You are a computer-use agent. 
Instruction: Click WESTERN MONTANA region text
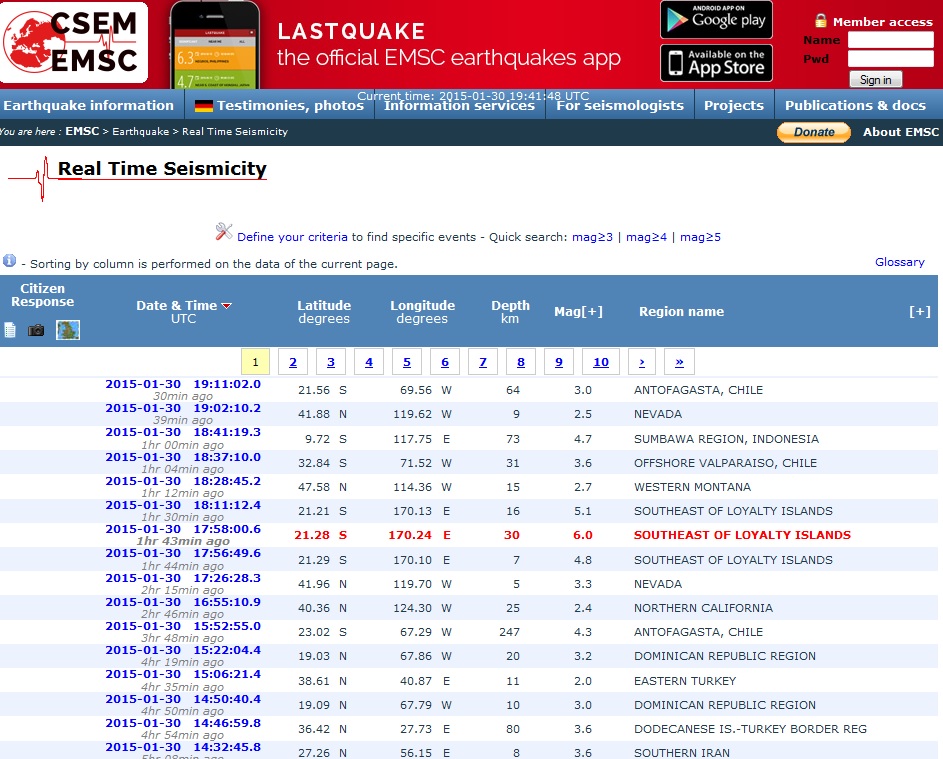point(692,487)
